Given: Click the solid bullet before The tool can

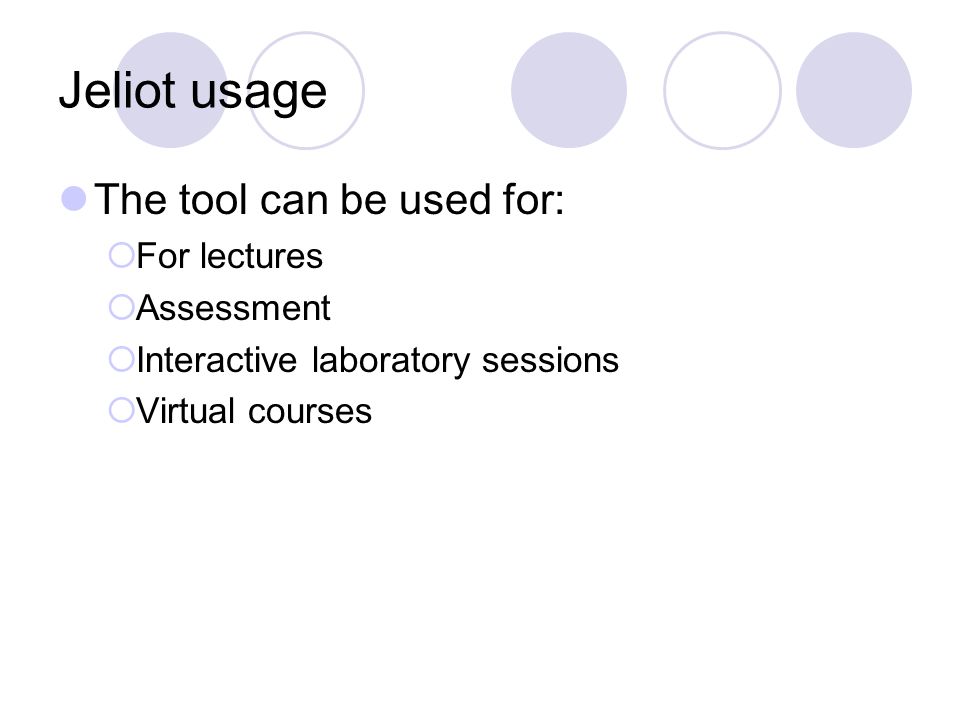Looking at the screenshot, I should [x=74, y=199].
